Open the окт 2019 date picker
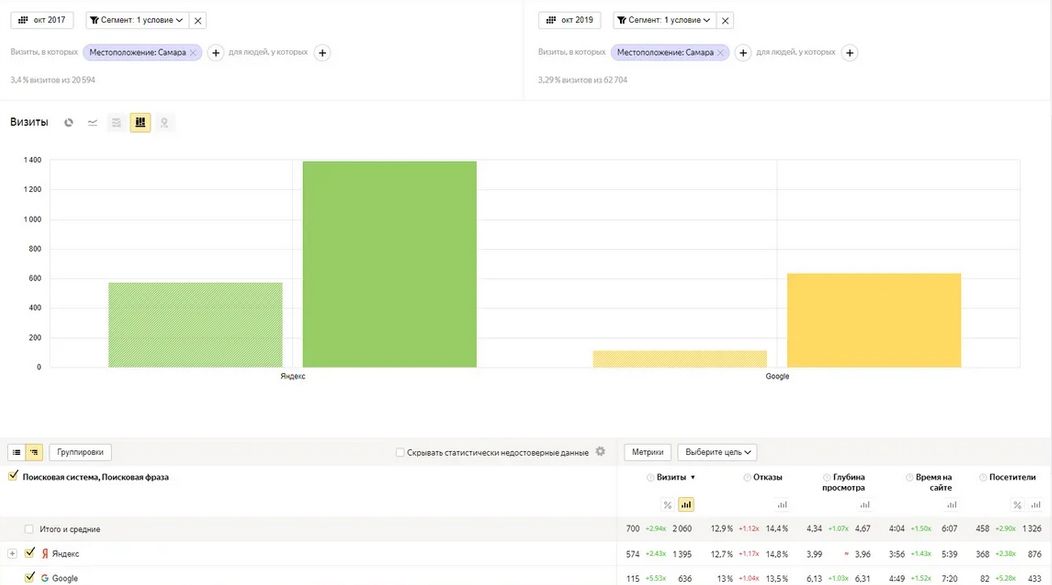1052x585 pixels. 570,20
